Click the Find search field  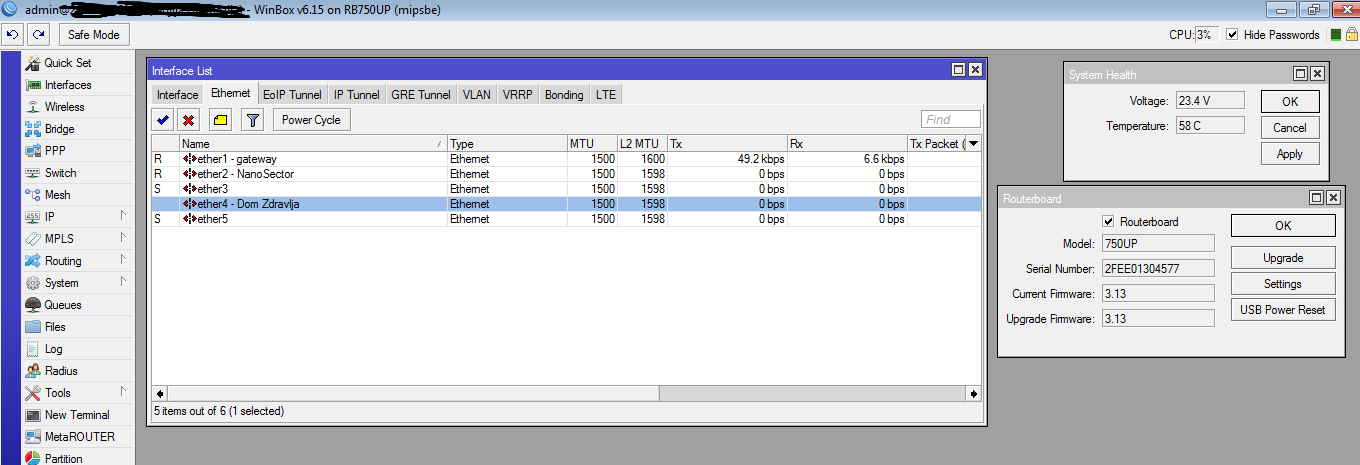[x=951, y=120]
